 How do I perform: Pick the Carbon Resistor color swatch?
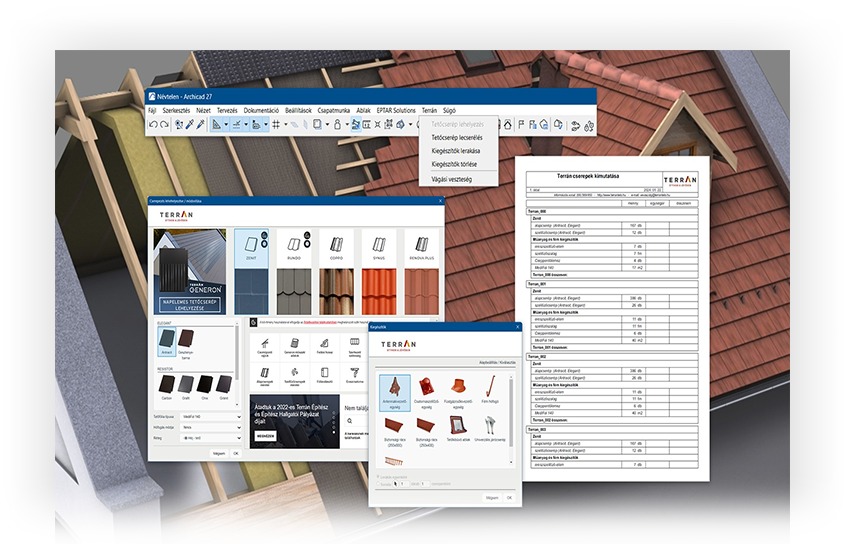coord(167,384)
